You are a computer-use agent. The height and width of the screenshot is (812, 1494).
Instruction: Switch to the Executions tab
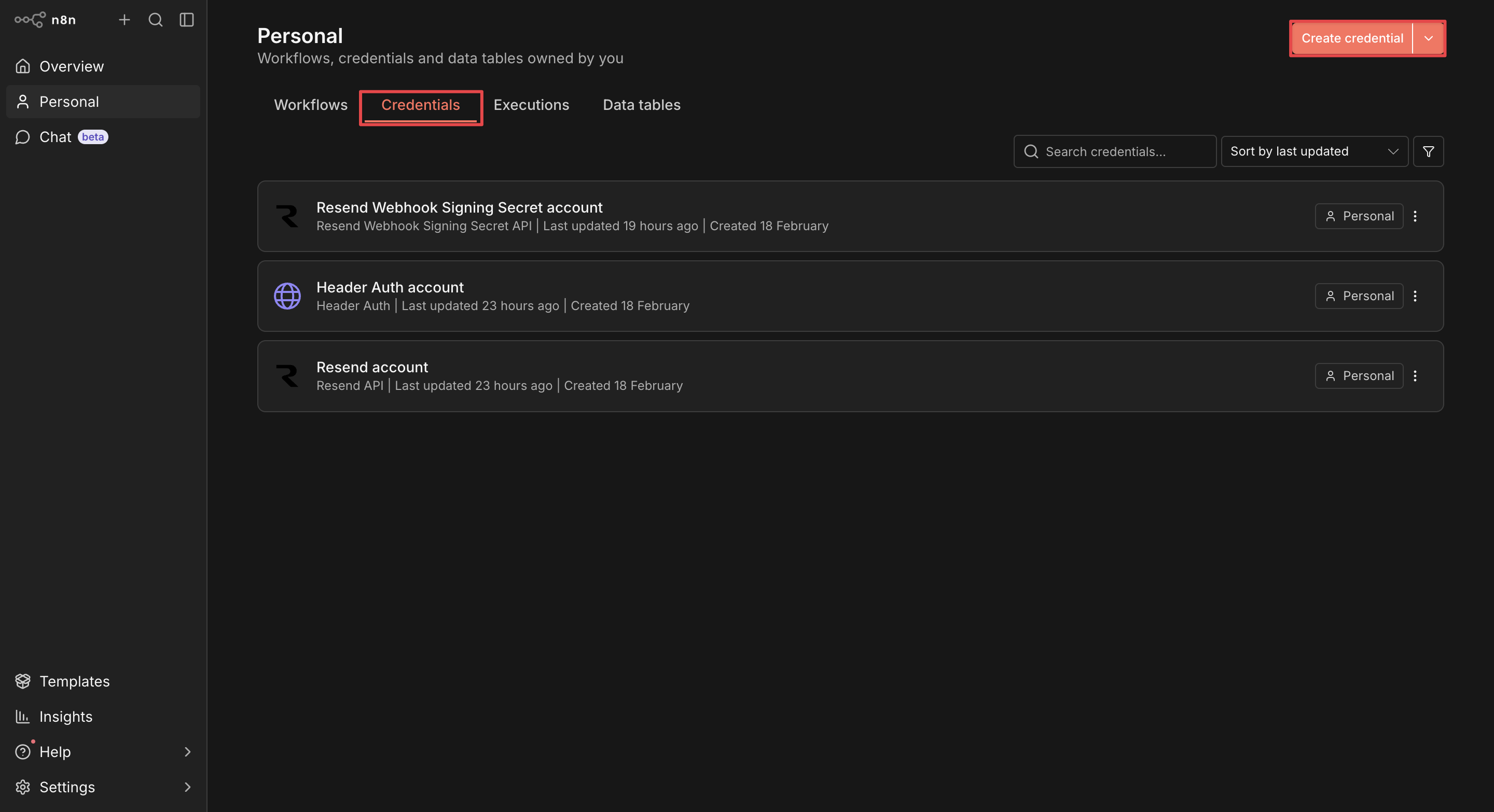[531, 105]
